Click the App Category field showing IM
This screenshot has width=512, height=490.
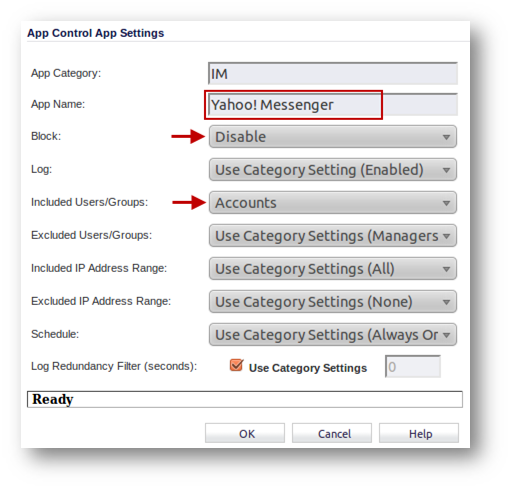tap(333, 73)
